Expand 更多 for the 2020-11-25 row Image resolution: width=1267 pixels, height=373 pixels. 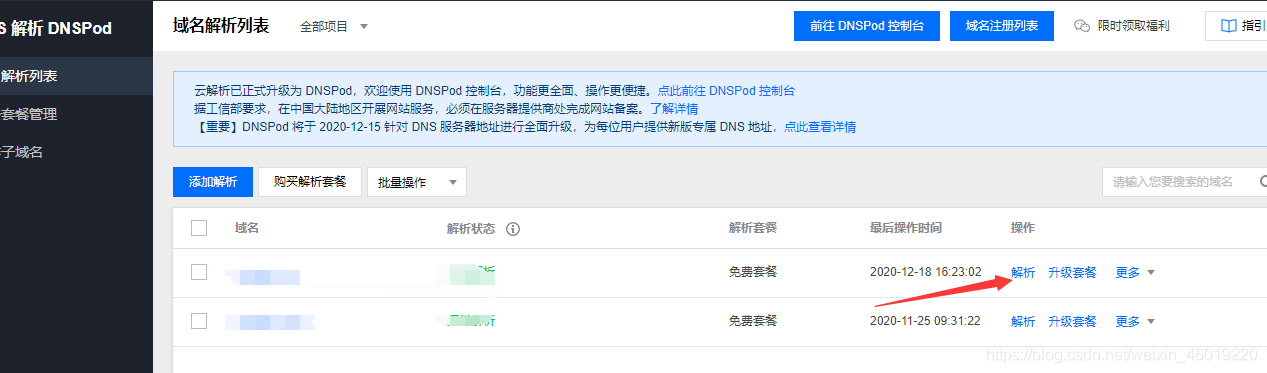1135,321
